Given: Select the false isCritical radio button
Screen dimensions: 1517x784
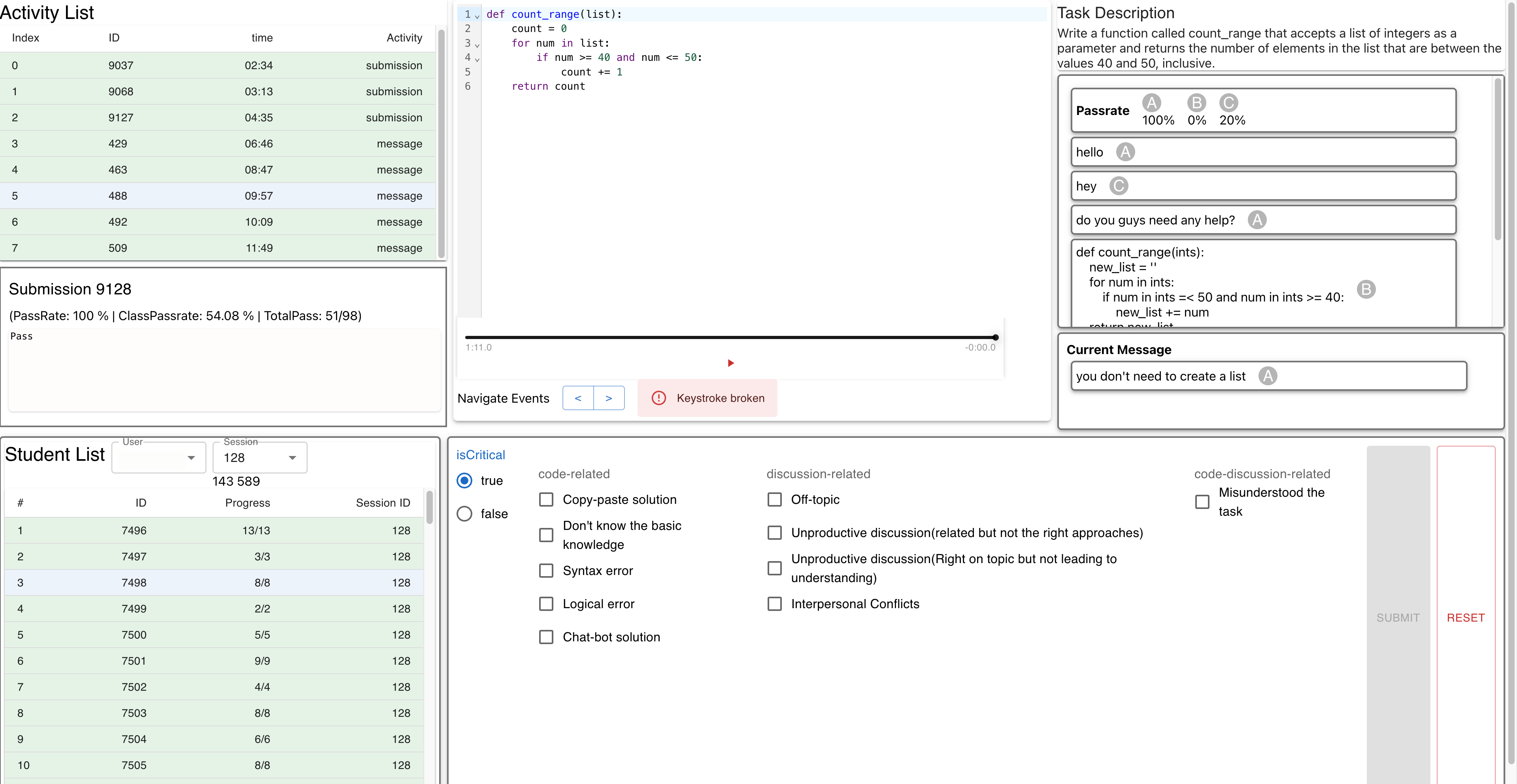Looking at the screenshot, I should (465, 514).
